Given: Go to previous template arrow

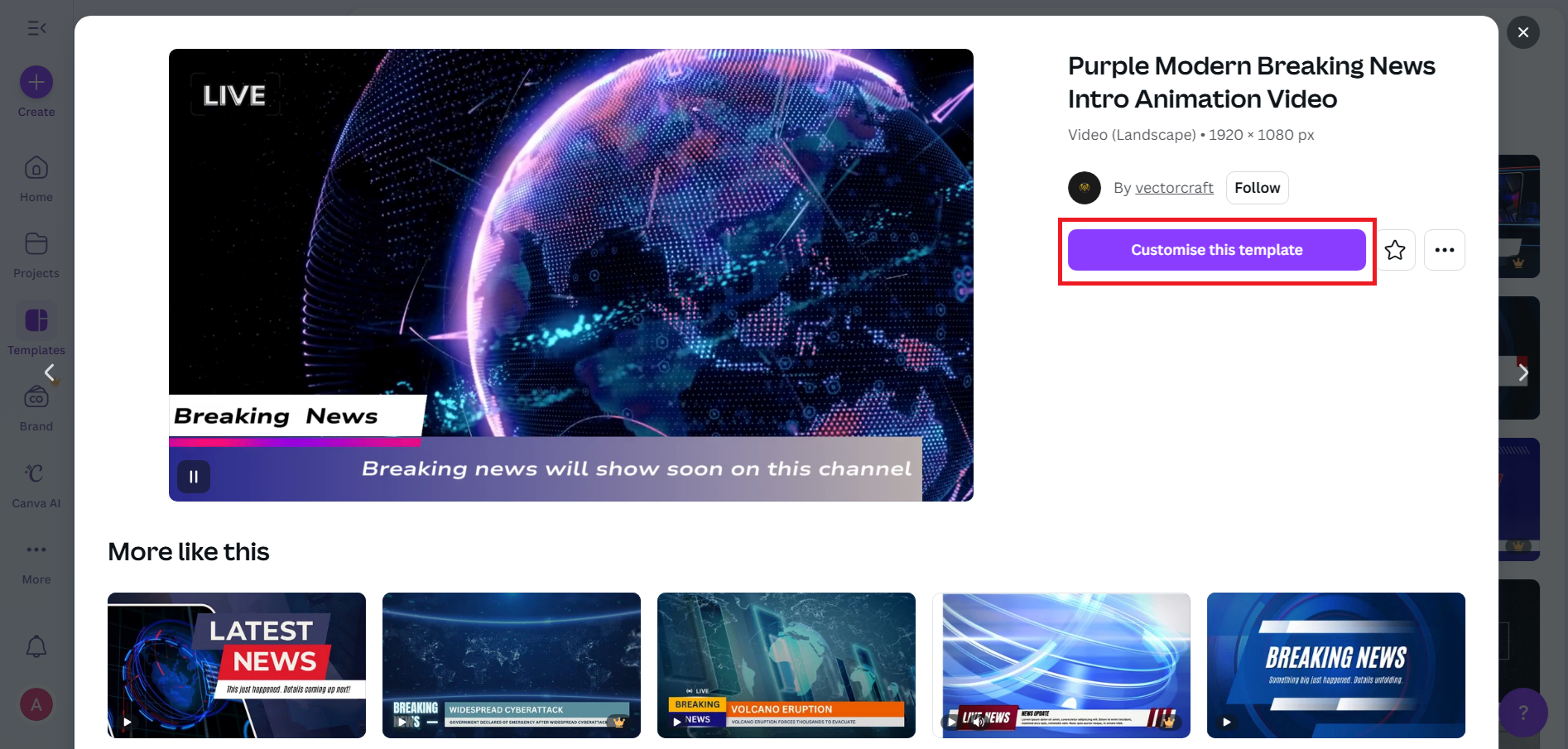Looking at the screenshot, I should 50,373.
